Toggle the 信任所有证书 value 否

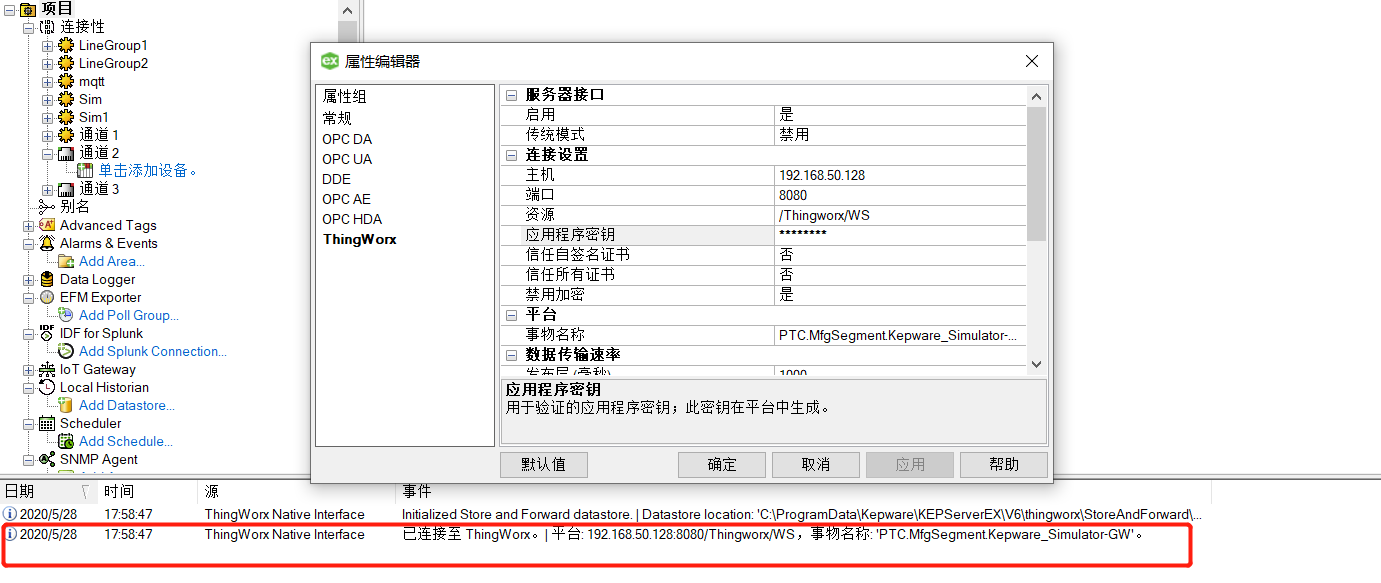900,275
